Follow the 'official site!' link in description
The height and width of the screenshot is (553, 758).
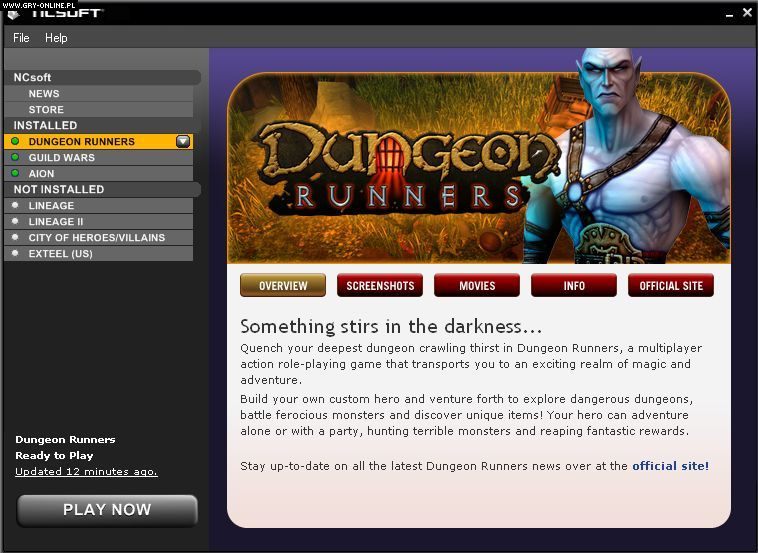[x=670, y=466]
